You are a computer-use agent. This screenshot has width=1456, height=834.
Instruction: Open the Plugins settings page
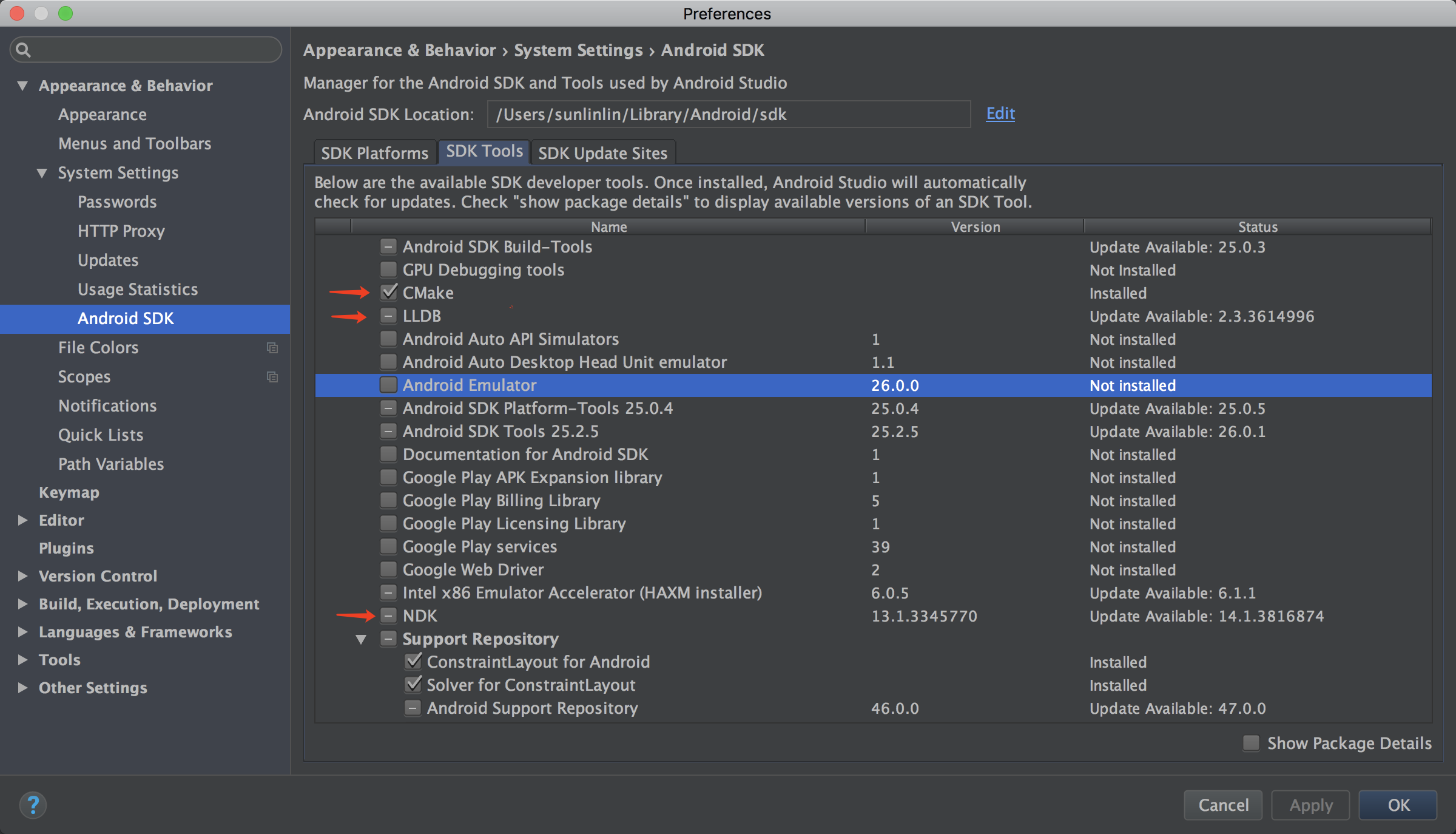coord(66,548)
